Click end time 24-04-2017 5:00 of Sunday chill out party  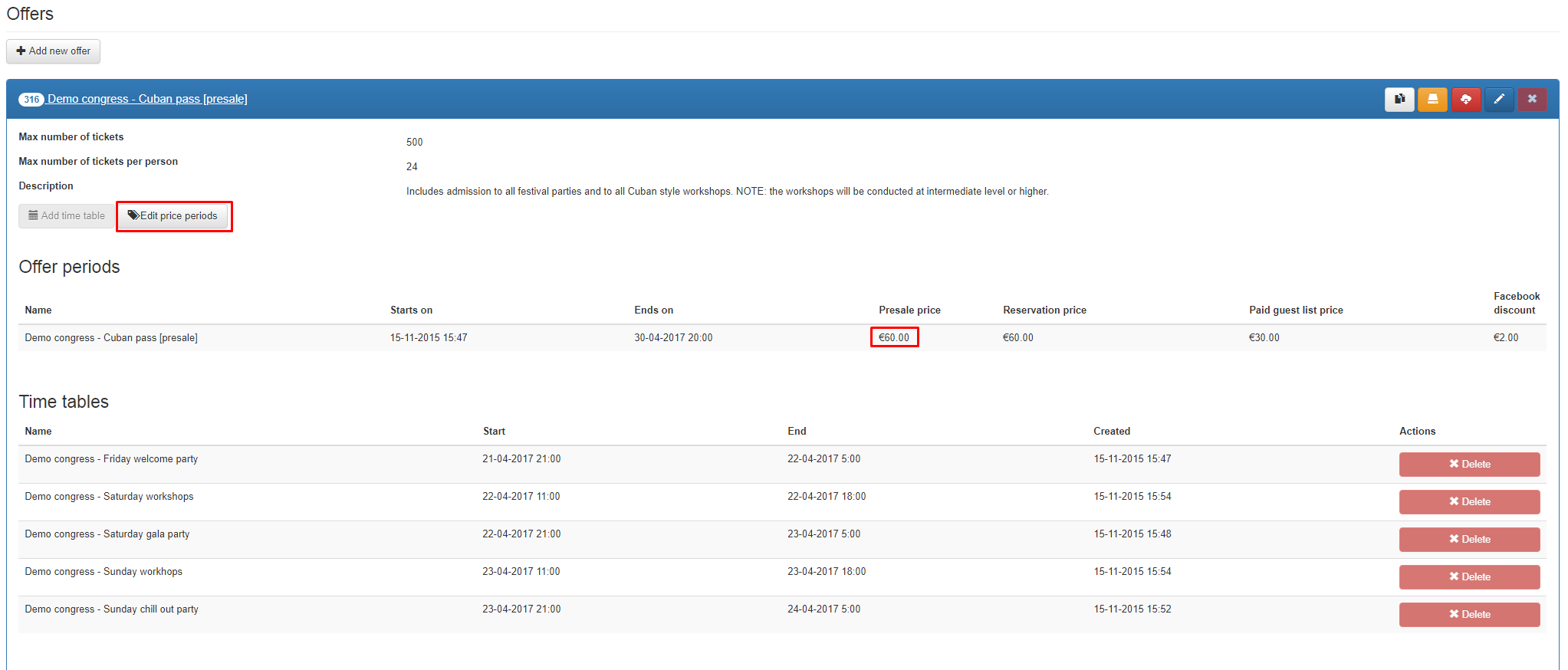pyautogui.click(x=823, y=609)
